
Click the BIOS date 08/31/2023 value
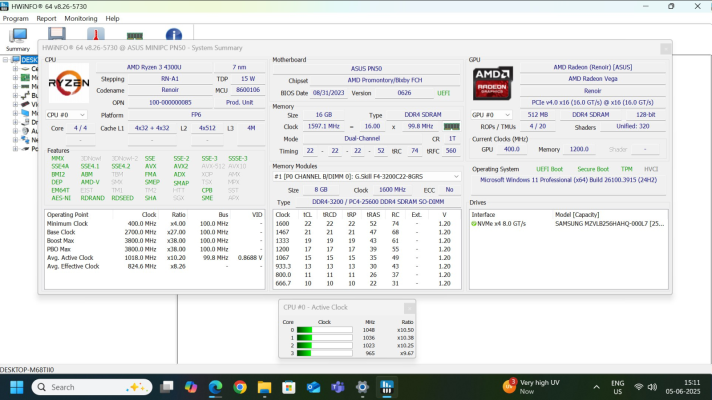point(329,93)
